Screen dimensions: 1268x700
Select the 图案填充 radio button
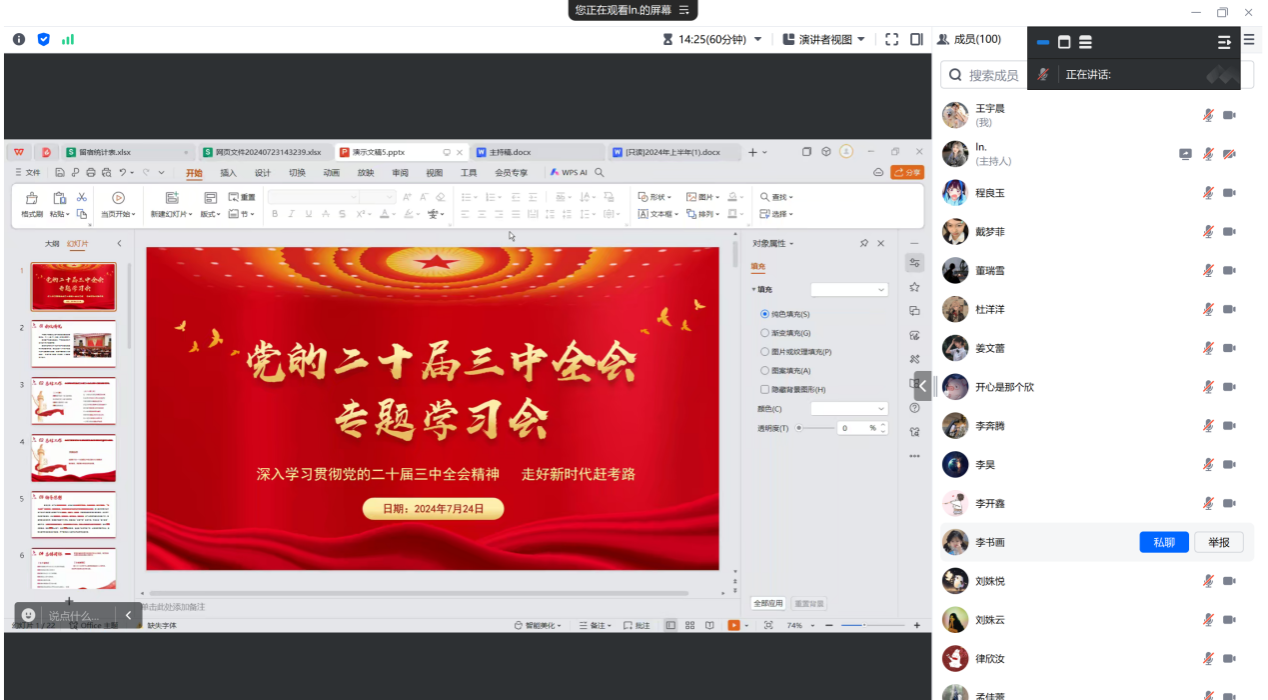(765, 371)
